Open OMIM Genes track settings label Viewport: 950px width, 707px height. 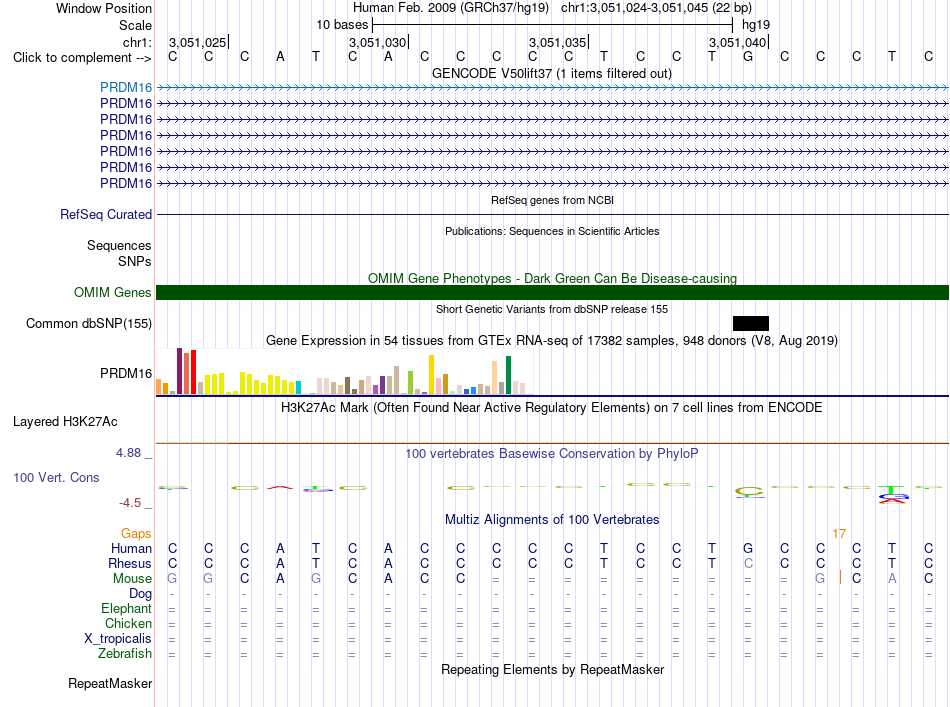point(113,293)
